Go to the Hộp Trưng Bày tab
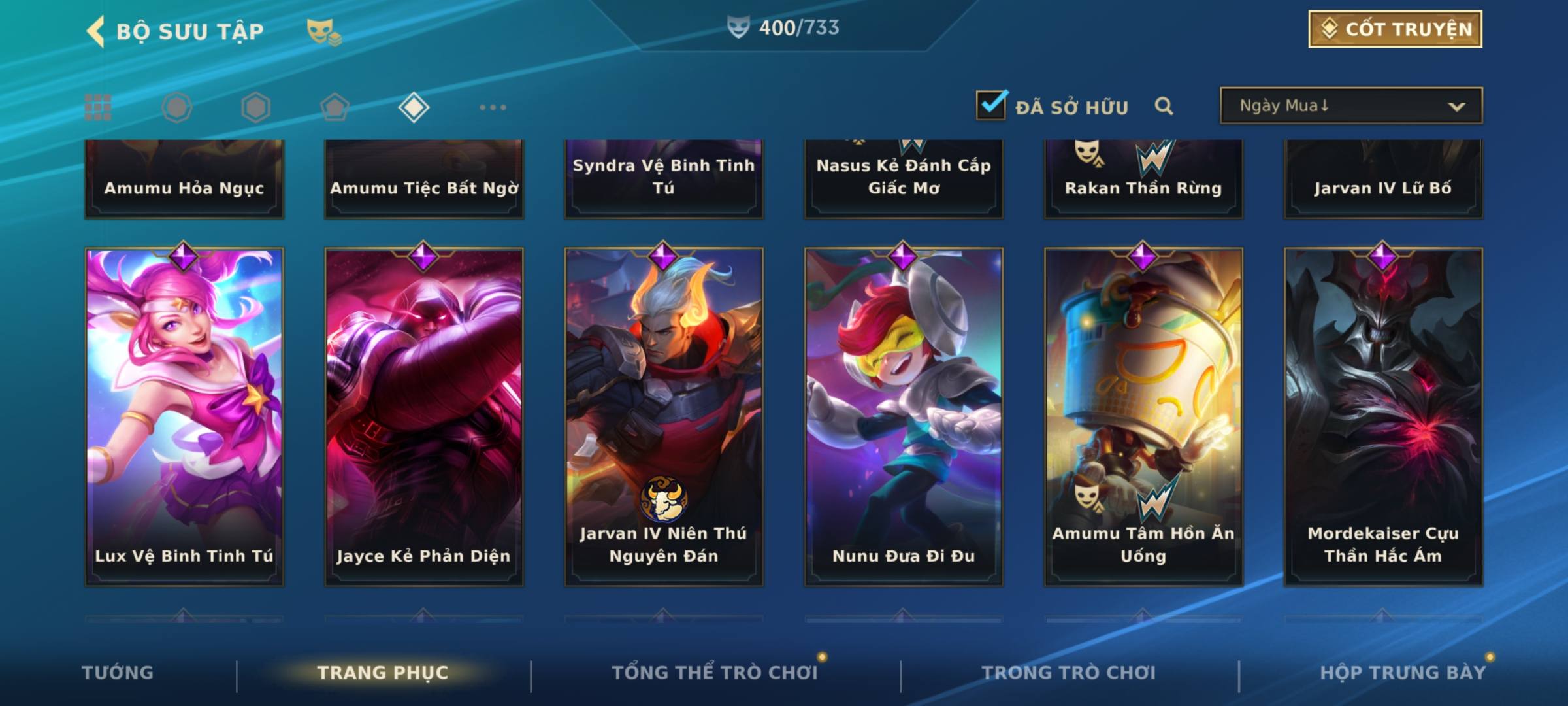The width and height of the screenshot is (1568, 706). pos(1403,673)
